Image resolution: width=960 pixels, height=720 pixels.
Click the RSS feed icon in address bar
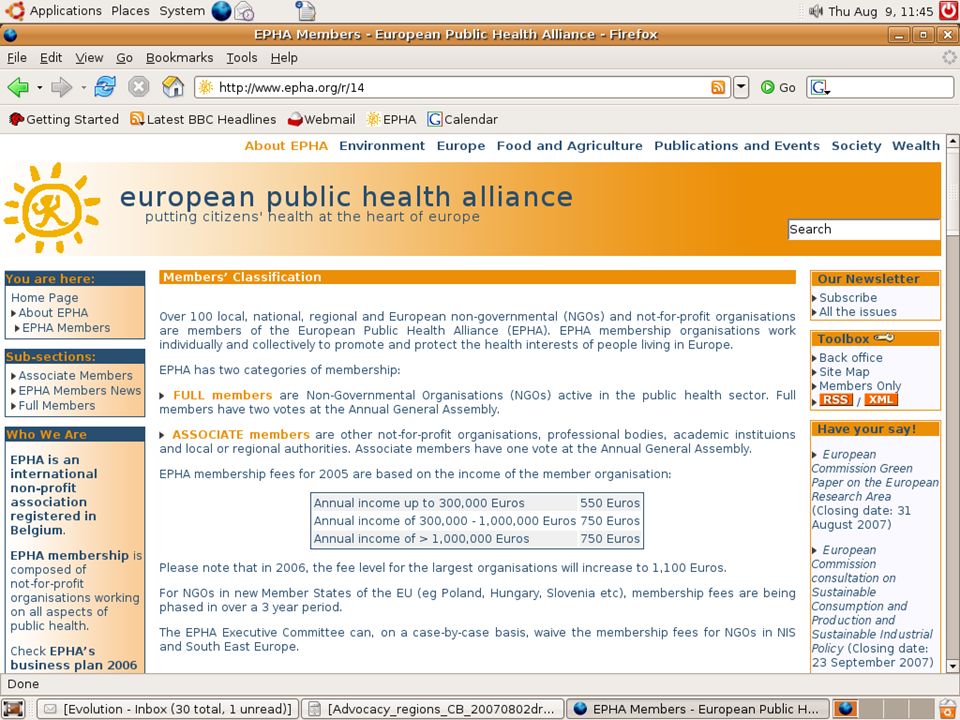coord(718,88)
